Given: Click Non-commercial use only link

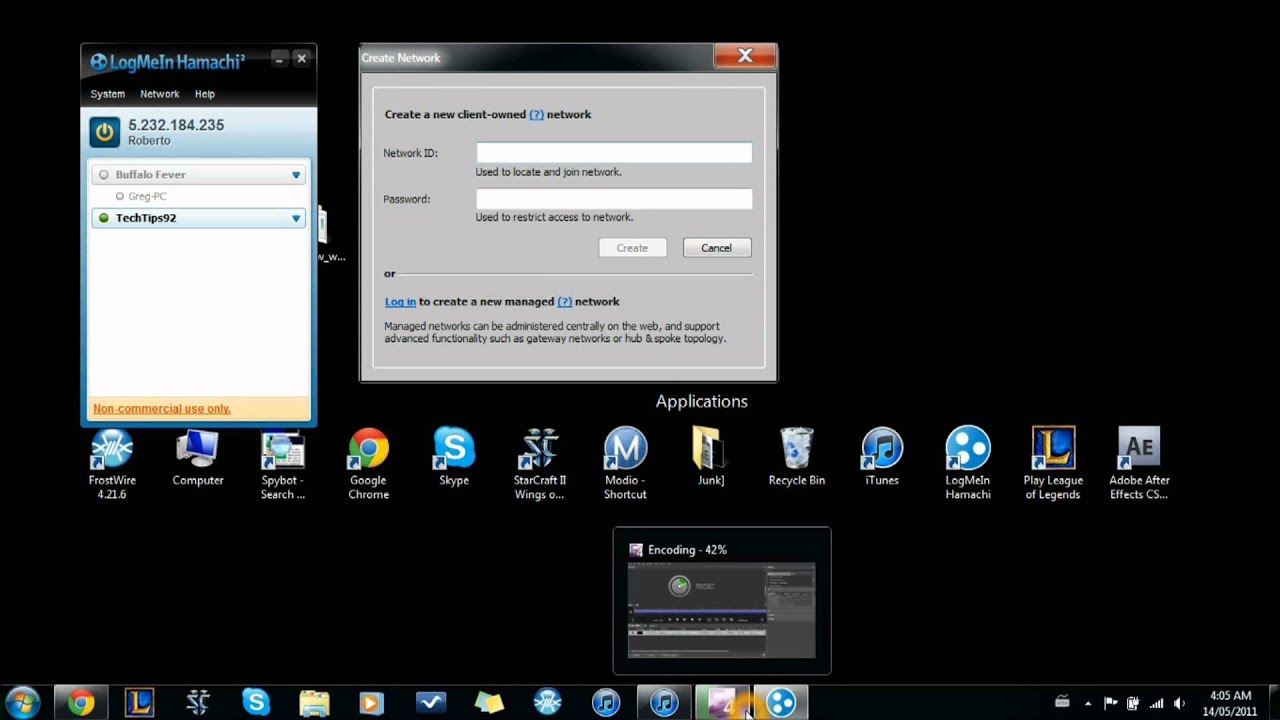Looking at the screenshot, I should pos(162,409).
